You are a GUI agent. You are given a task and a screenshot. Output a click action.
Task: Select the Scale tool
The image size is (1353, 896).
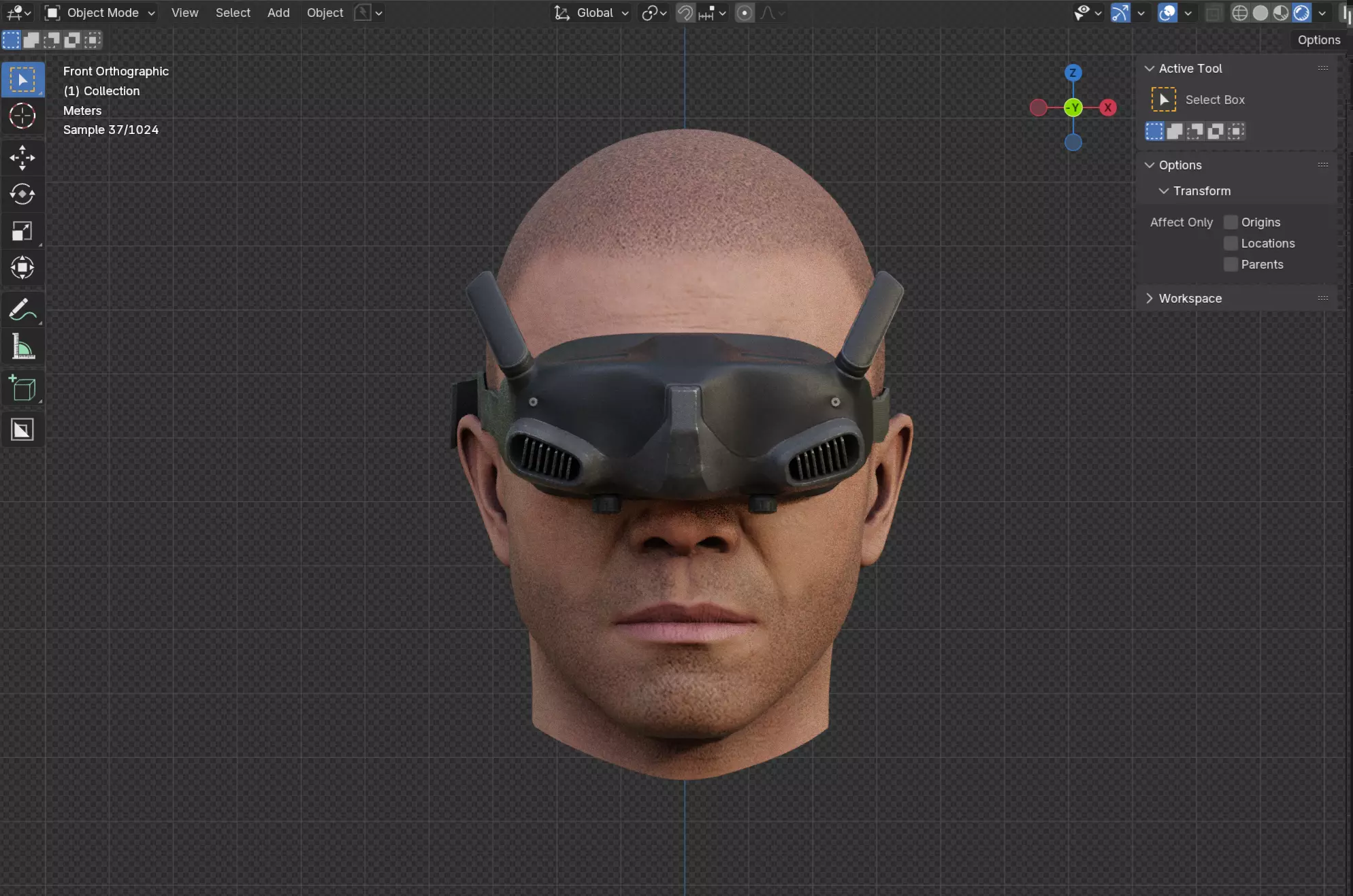point(22,231)
